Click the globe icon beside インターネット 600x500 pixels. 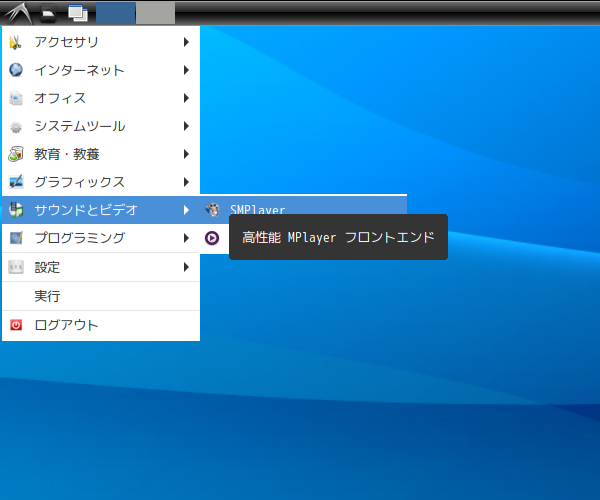pyautogui.click(x=16, y=70)
